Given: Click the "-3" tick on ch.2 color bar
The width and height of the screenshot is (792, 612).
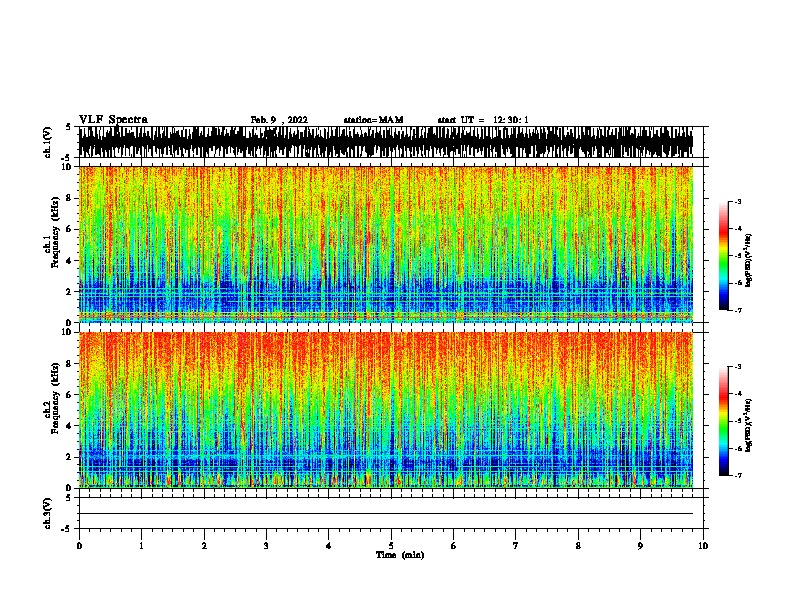Looking at the screenshot, I should (x=737, y=367).
